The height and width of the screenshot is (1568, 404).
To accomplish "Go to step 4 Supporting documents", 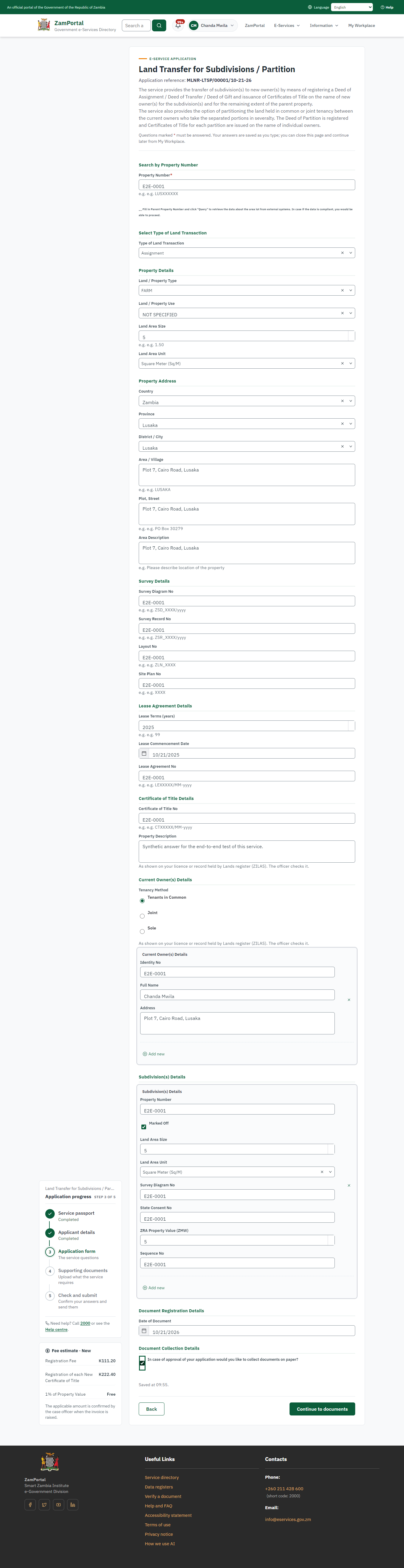I will click(x=83, y=1270).
